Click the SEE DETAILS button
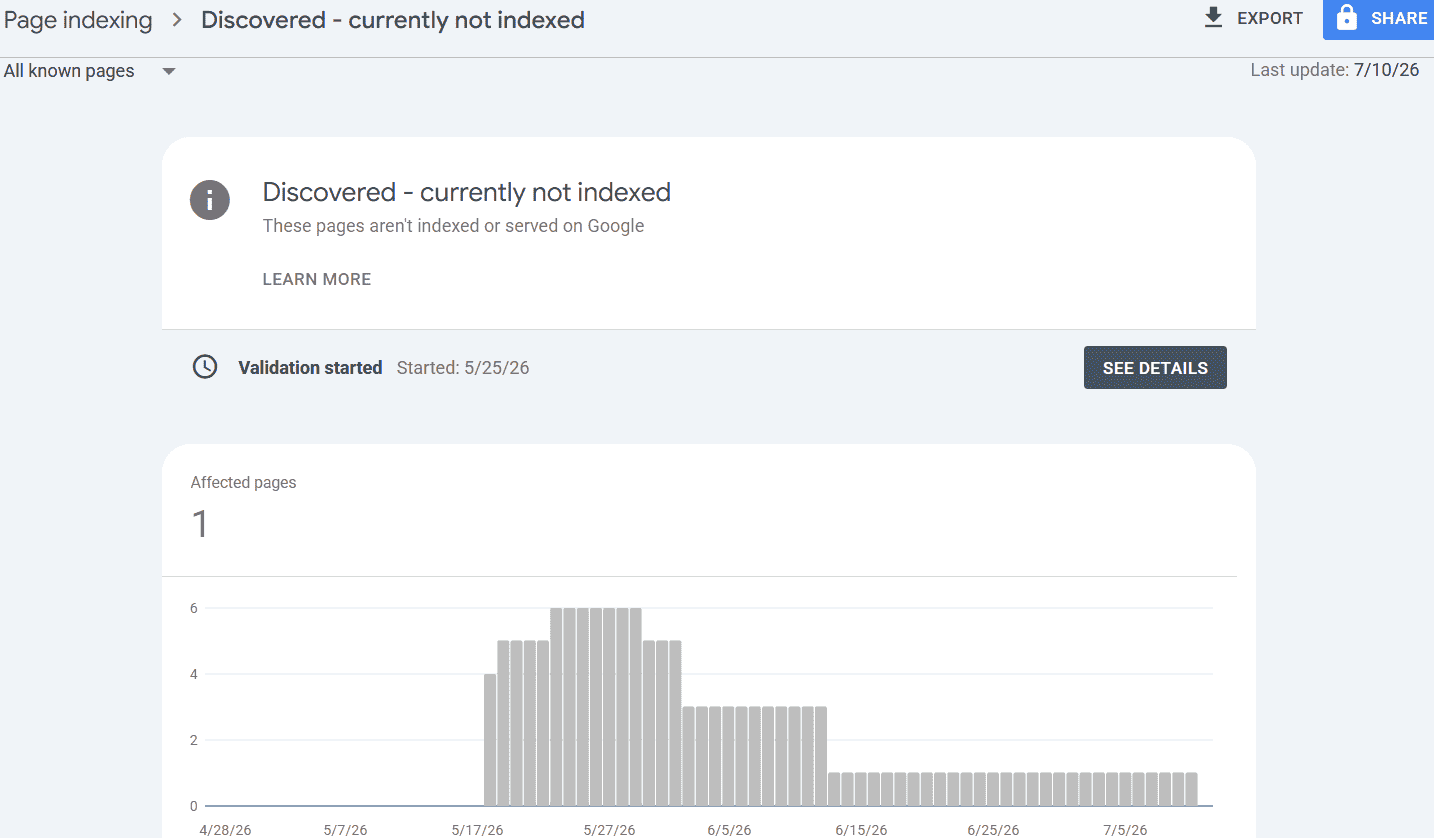Image resolution: width=1434 pixels, height=838 pixels. tap(1155, 368)
